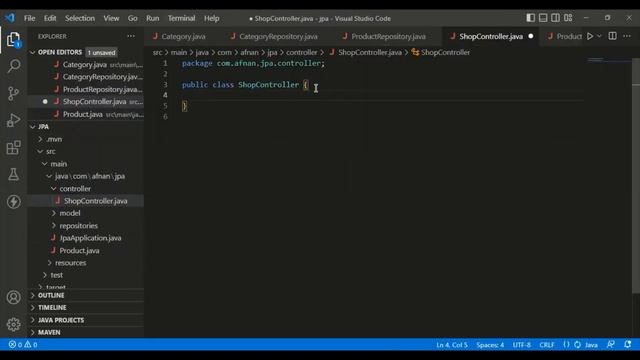This screenshot has width=640, height=360.
Task: Open the Edit menu
Action: pyautogui.click(x=50, y=18)
